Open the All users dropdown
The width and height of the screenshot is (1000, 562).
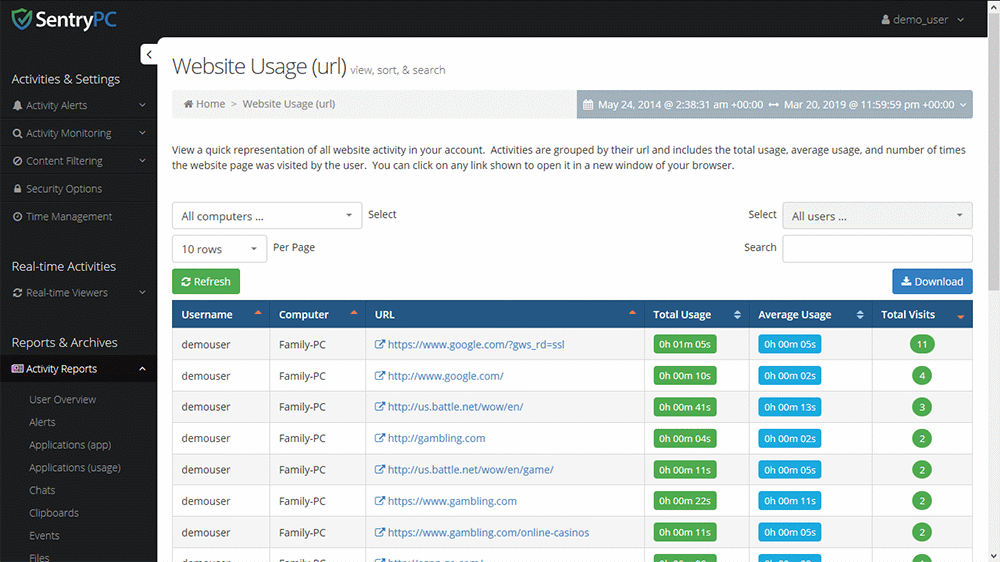click(877, 216)
